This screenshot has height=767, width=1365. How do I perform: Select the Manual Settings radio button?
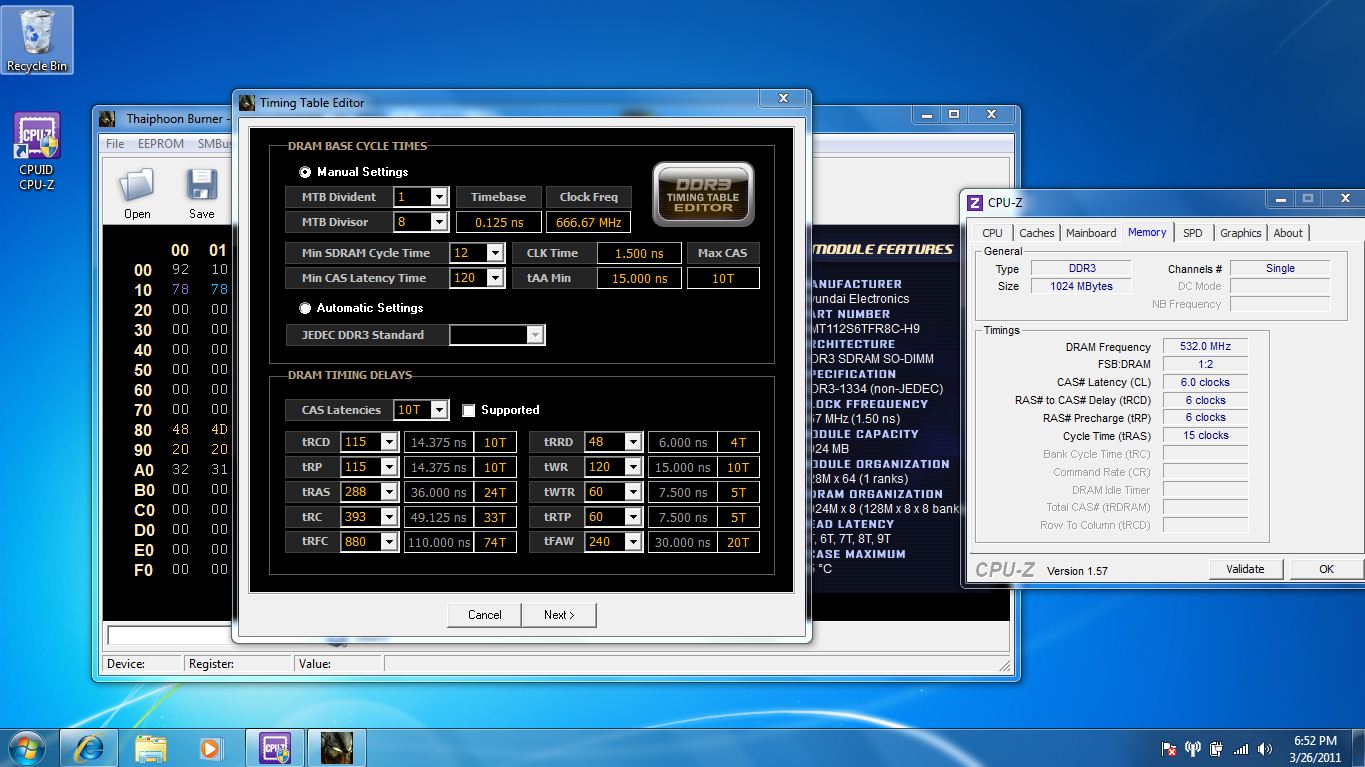click(305, 172)
